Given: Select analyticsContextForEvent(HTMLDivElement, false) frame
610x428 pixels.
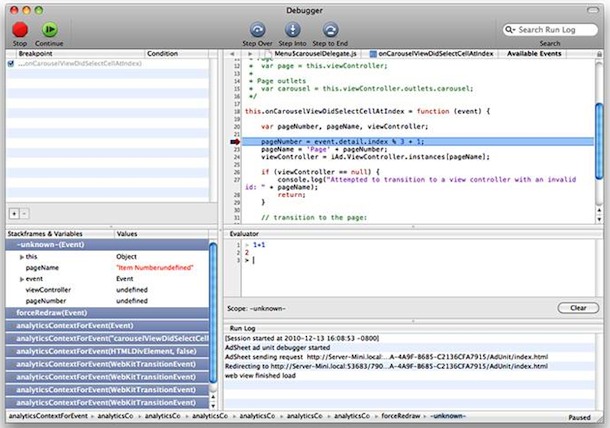Looking at the screenshot, I should (x=107, y=351).
